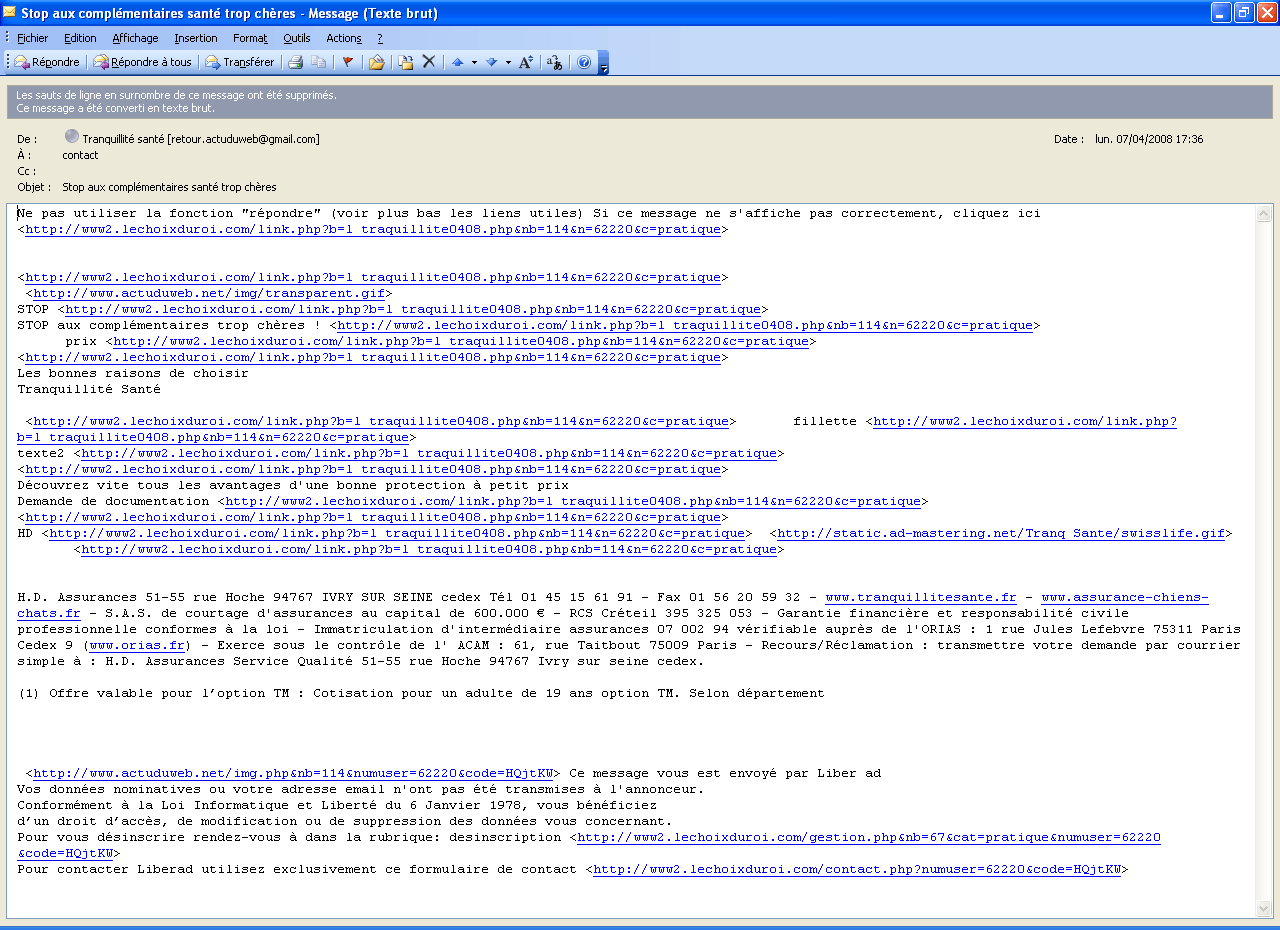Click Répondre à tous in toolbar
The height and width of the screenshot is (930, 1280).
(142, 62)
